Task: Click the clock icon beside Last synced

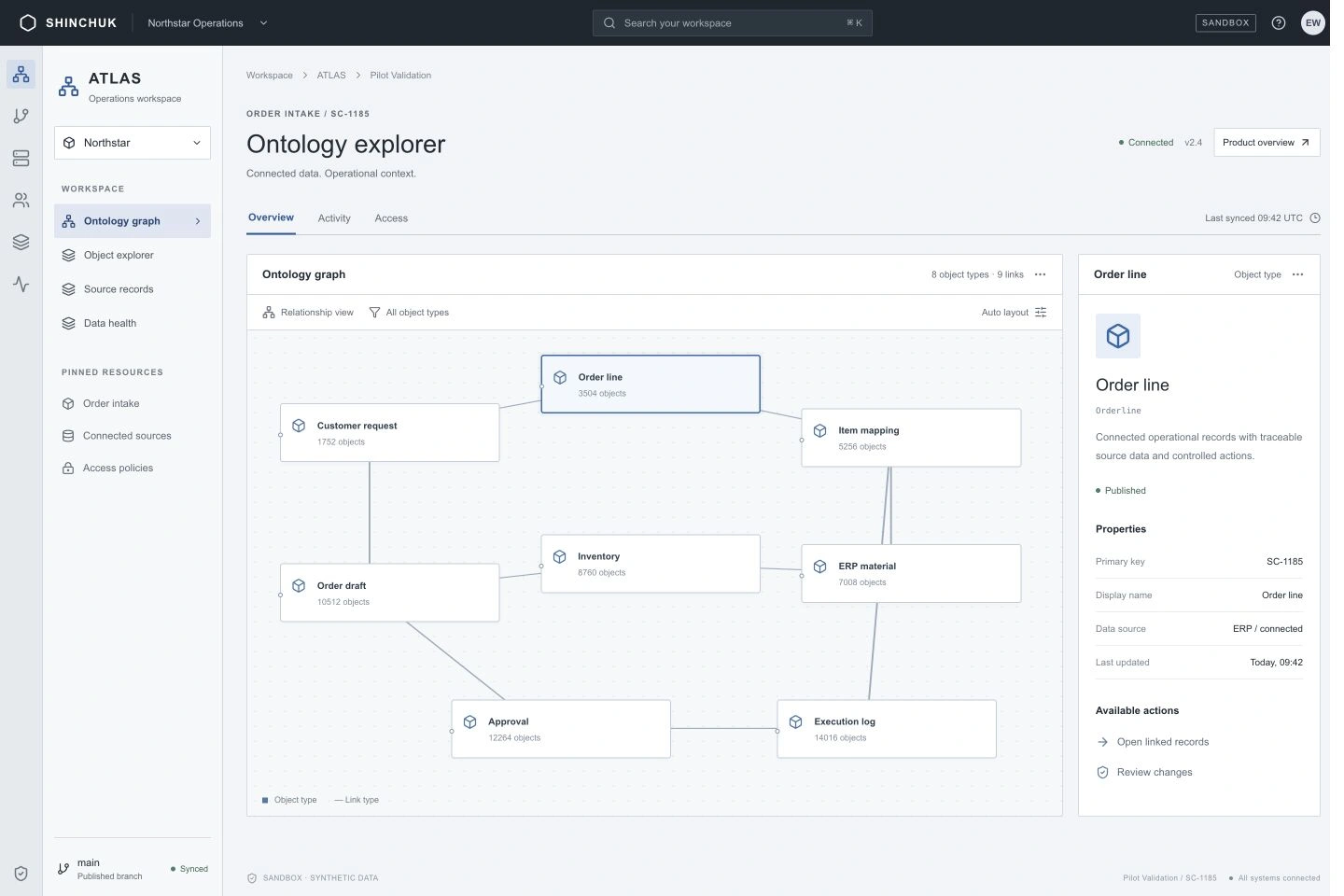Action: [1315, 218]
